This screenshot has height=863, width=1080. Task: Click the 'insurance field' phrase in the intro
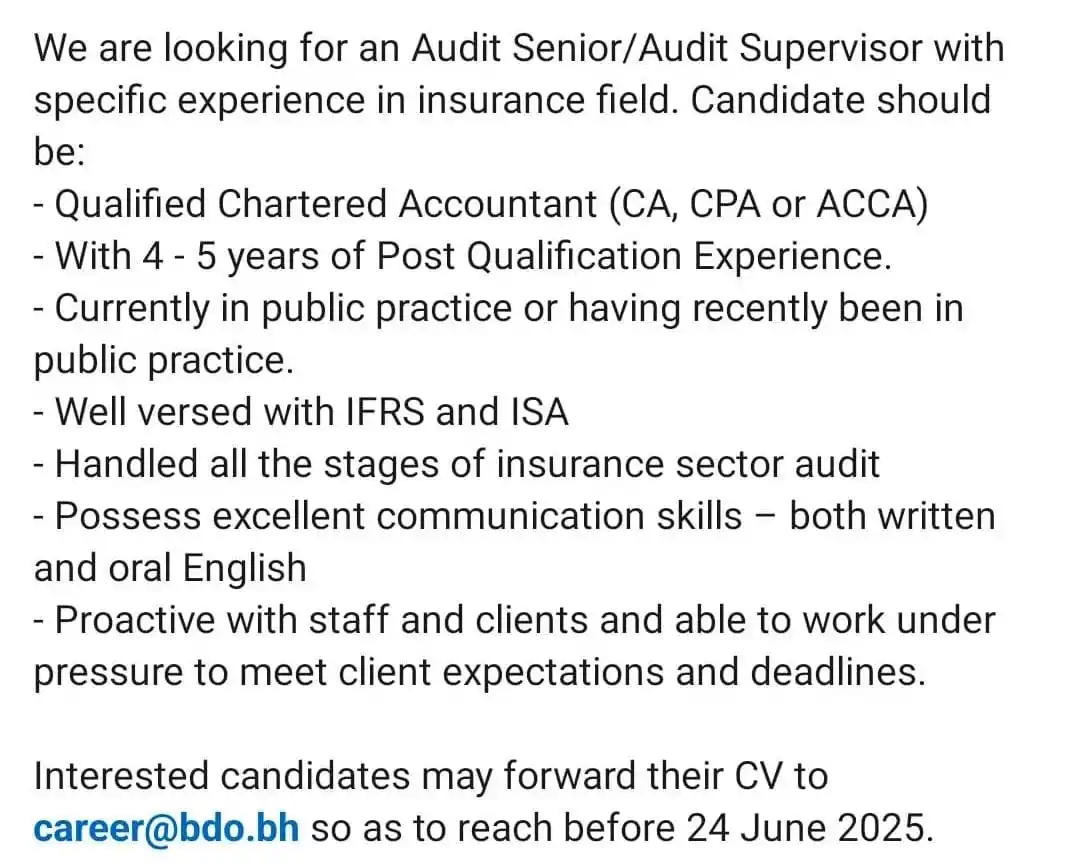[x=544, y=101]
